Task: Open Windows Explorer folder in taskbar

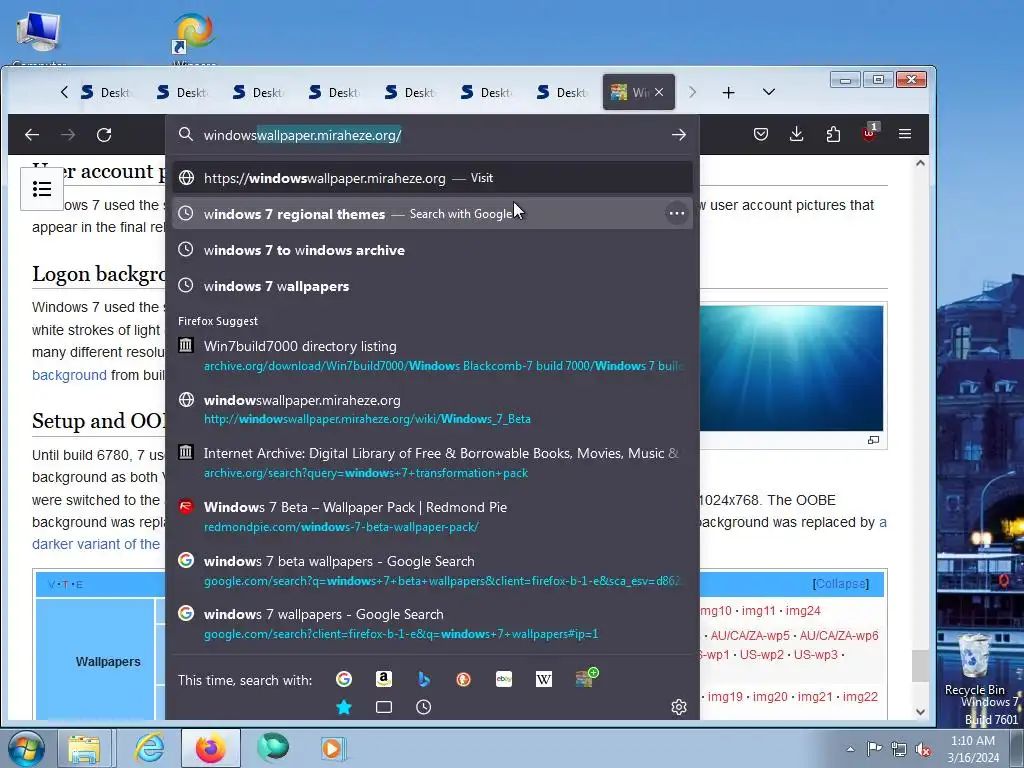Action: point(84,748)
